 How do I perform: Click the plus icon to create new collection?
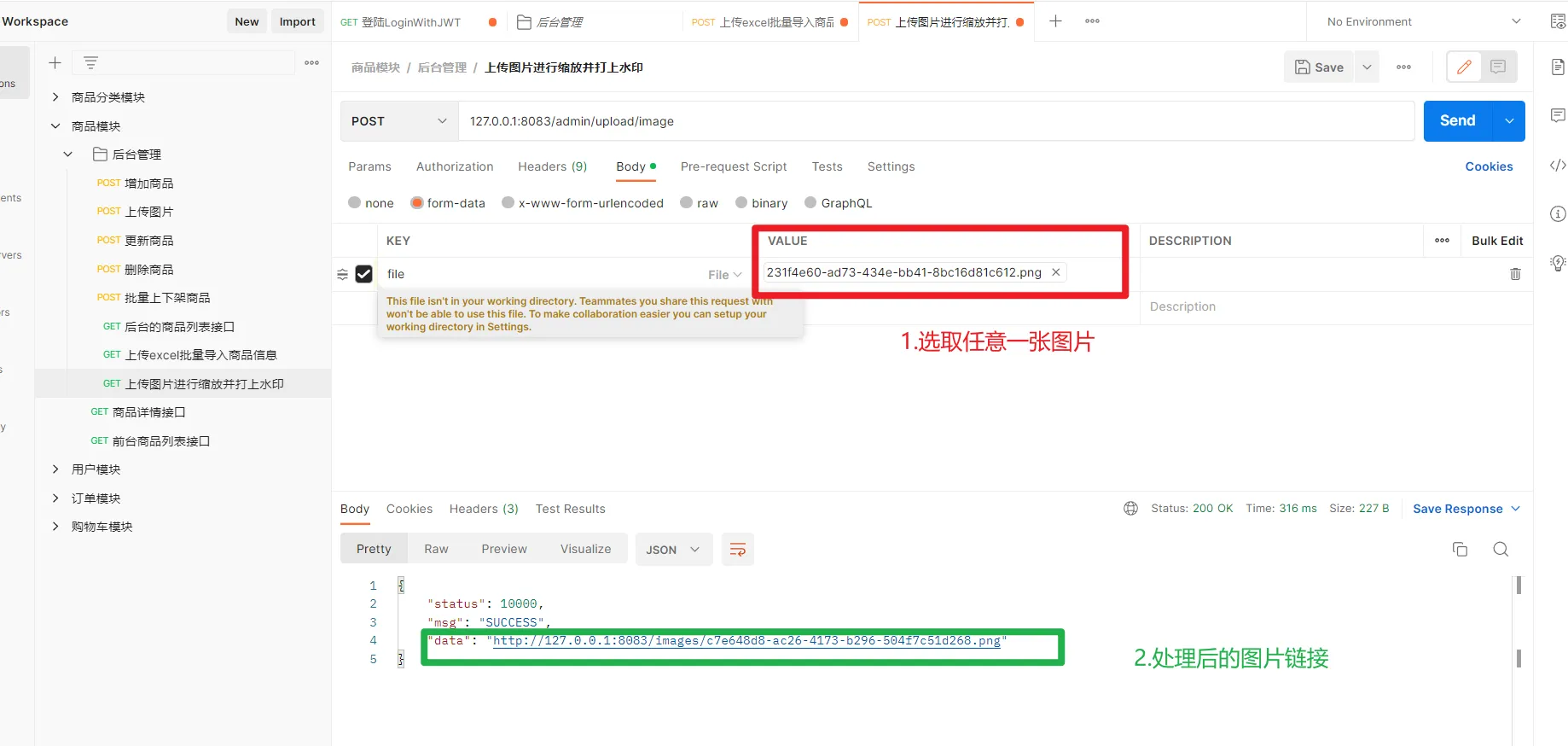tap(55, 62)
